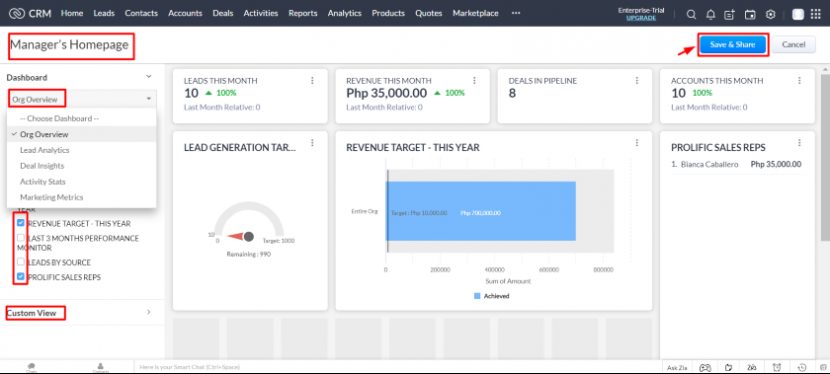
Task: Click Ask Zia in bottom bar
Action: 677,368
